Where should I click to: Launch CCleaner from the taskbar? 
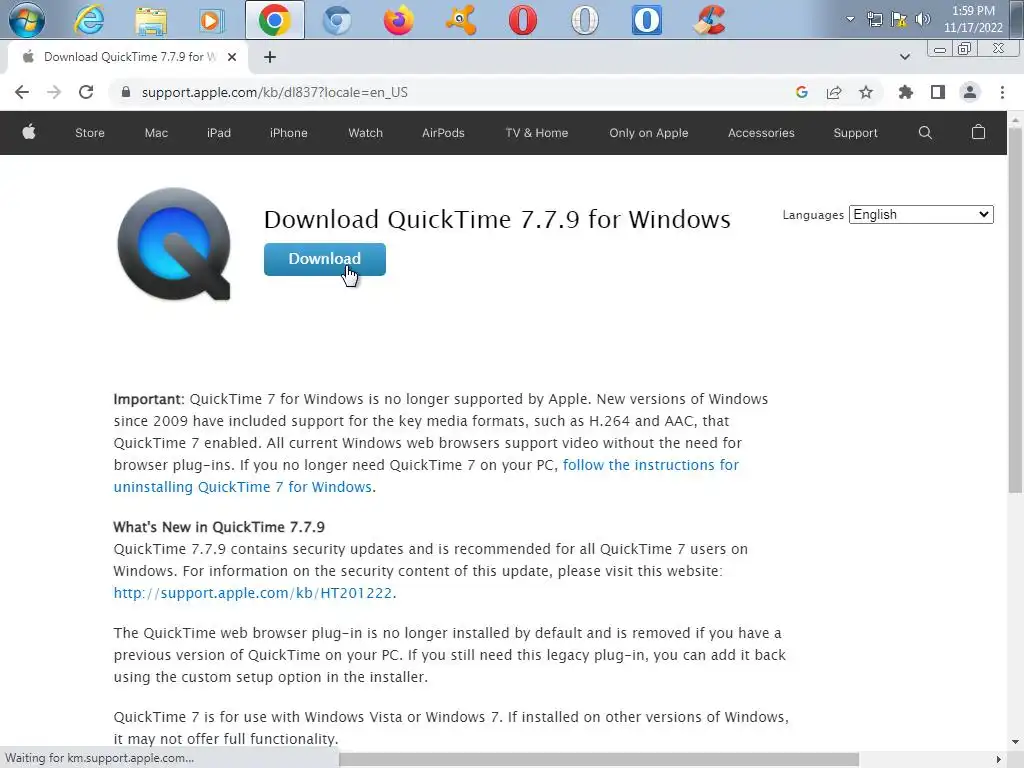tap(709, 20)
